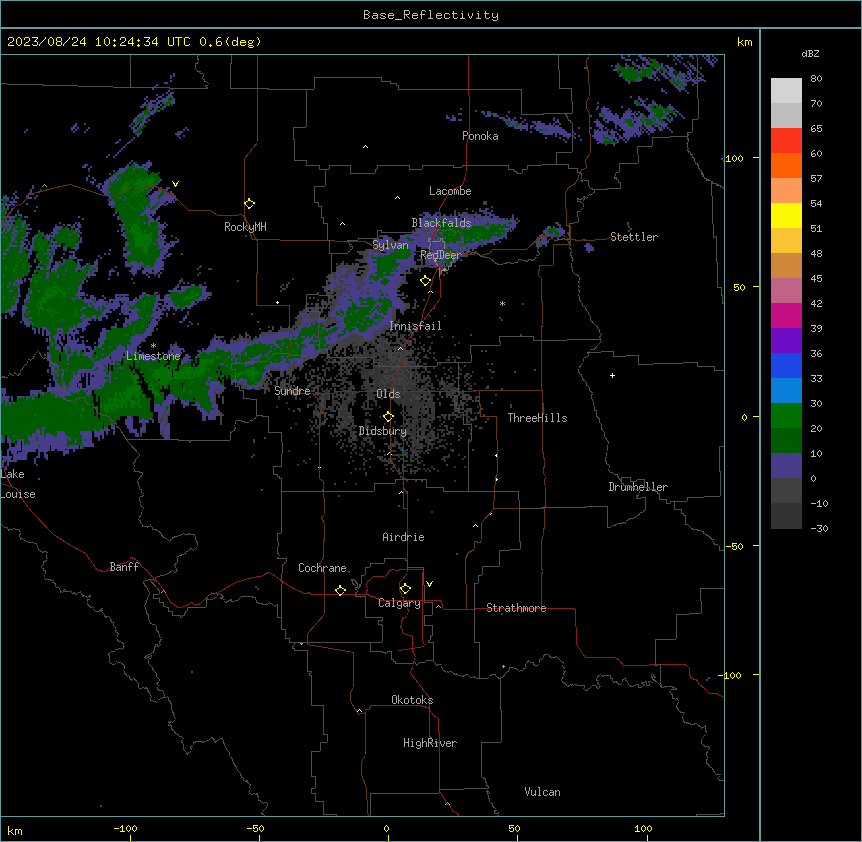Click the yellow V marker east of Calgary

click(x=429, y=584)
